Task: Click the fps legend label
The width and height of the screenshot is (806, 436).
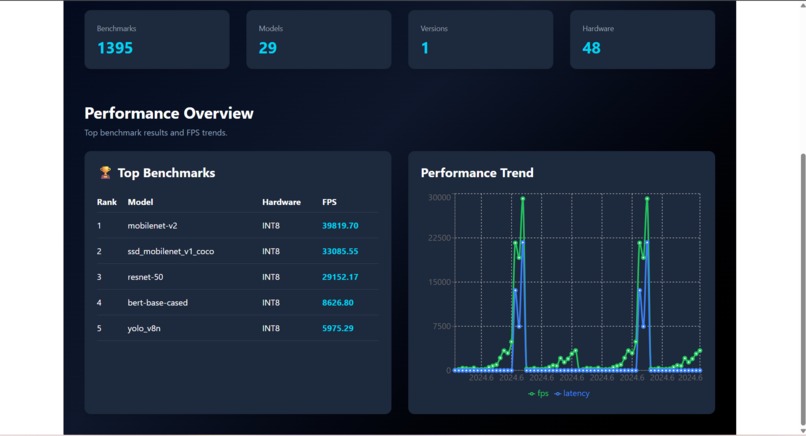Action: click(x=543, y=394)
